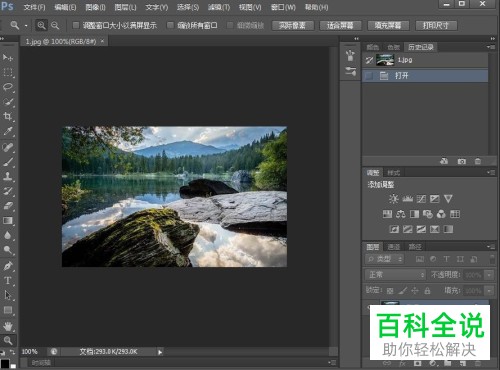Select the Brush tool
This screenshot has width=500, height=370.
point(7,162)
